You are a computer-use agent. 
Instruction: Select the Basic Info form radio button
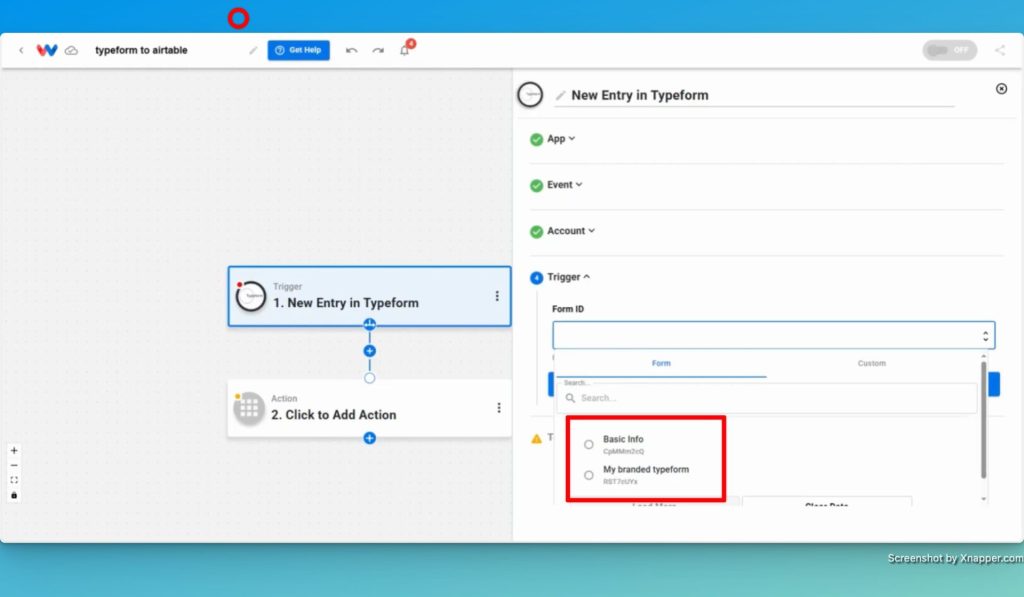(x=588, y=444)
